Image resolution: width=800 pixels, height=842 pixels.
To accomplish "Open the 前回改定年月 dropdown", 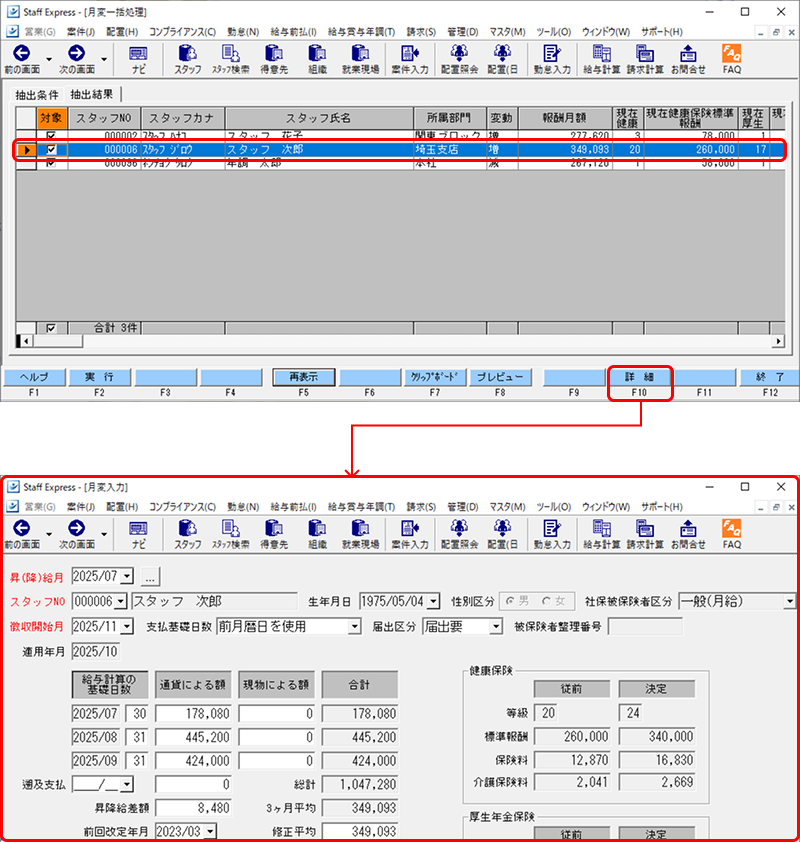I will [210, 831].
